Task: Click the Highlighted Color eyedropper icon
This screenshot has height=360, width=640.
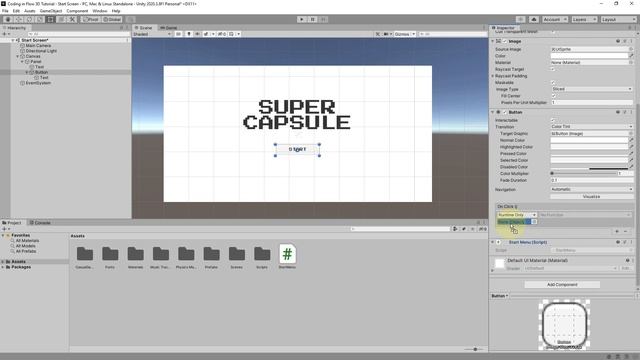Action: pyautogui.click(x=631, y=147)
